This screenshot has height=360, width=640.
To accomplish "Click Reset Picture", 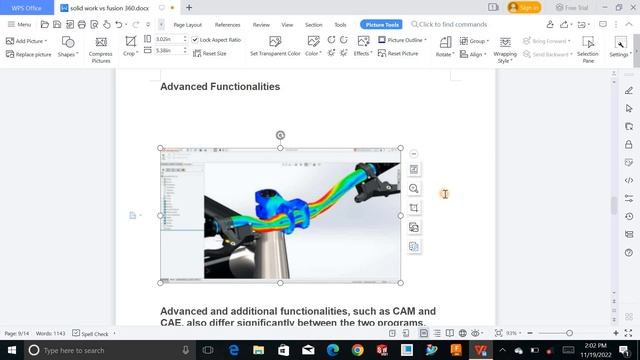I will pos(398,53).
